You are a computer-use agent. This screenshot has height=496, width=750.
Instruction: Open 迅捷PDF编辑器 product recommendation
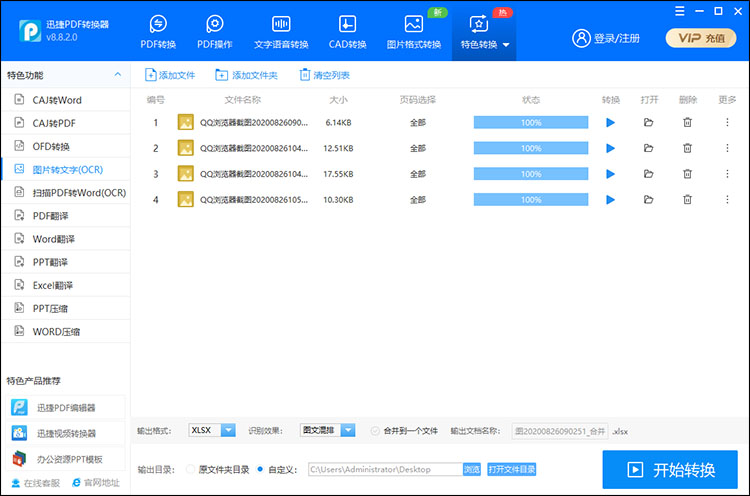point(66,408)
